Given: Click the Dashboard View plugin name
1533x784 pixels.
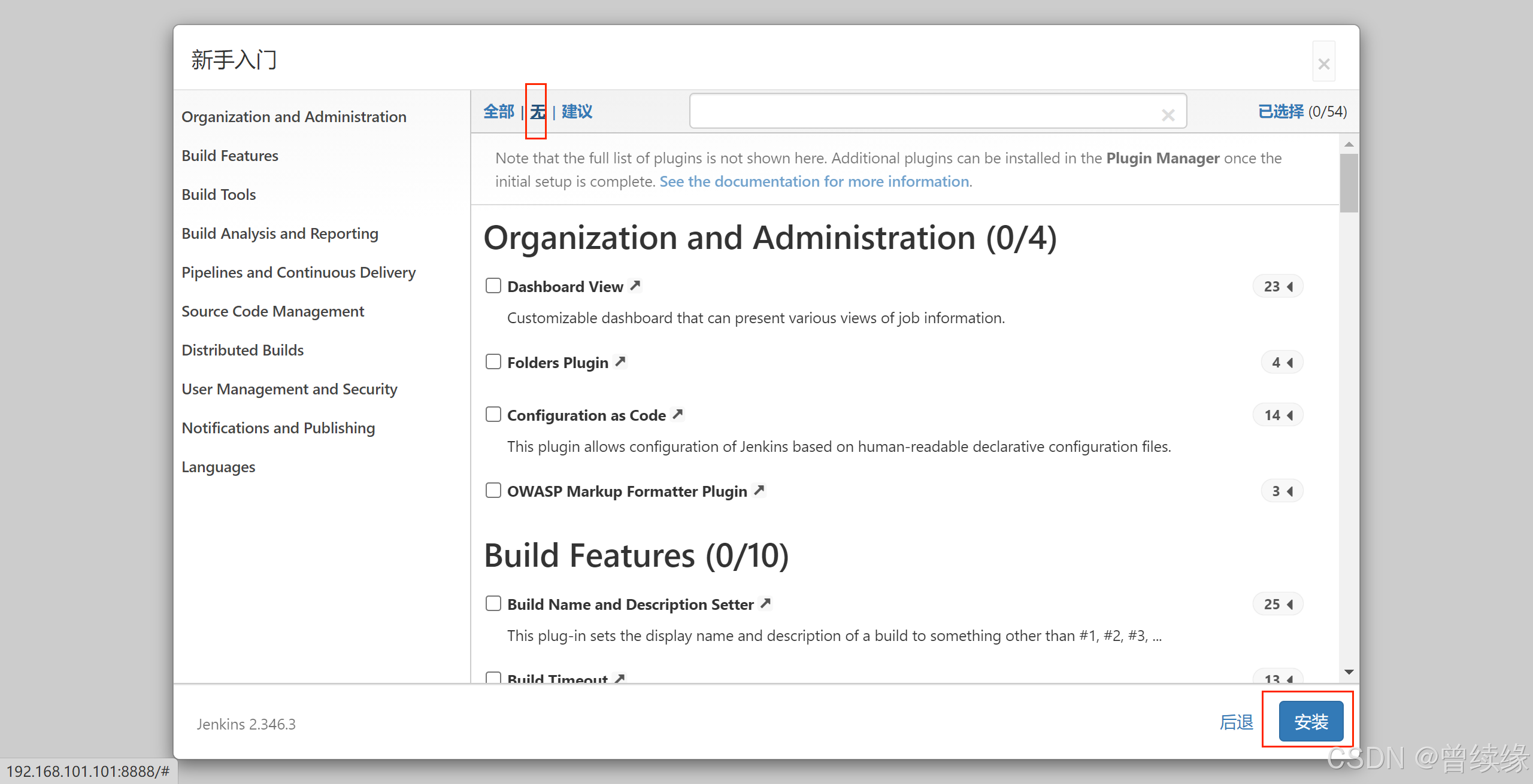Looking at the screenshot, I should coord(565,287).
